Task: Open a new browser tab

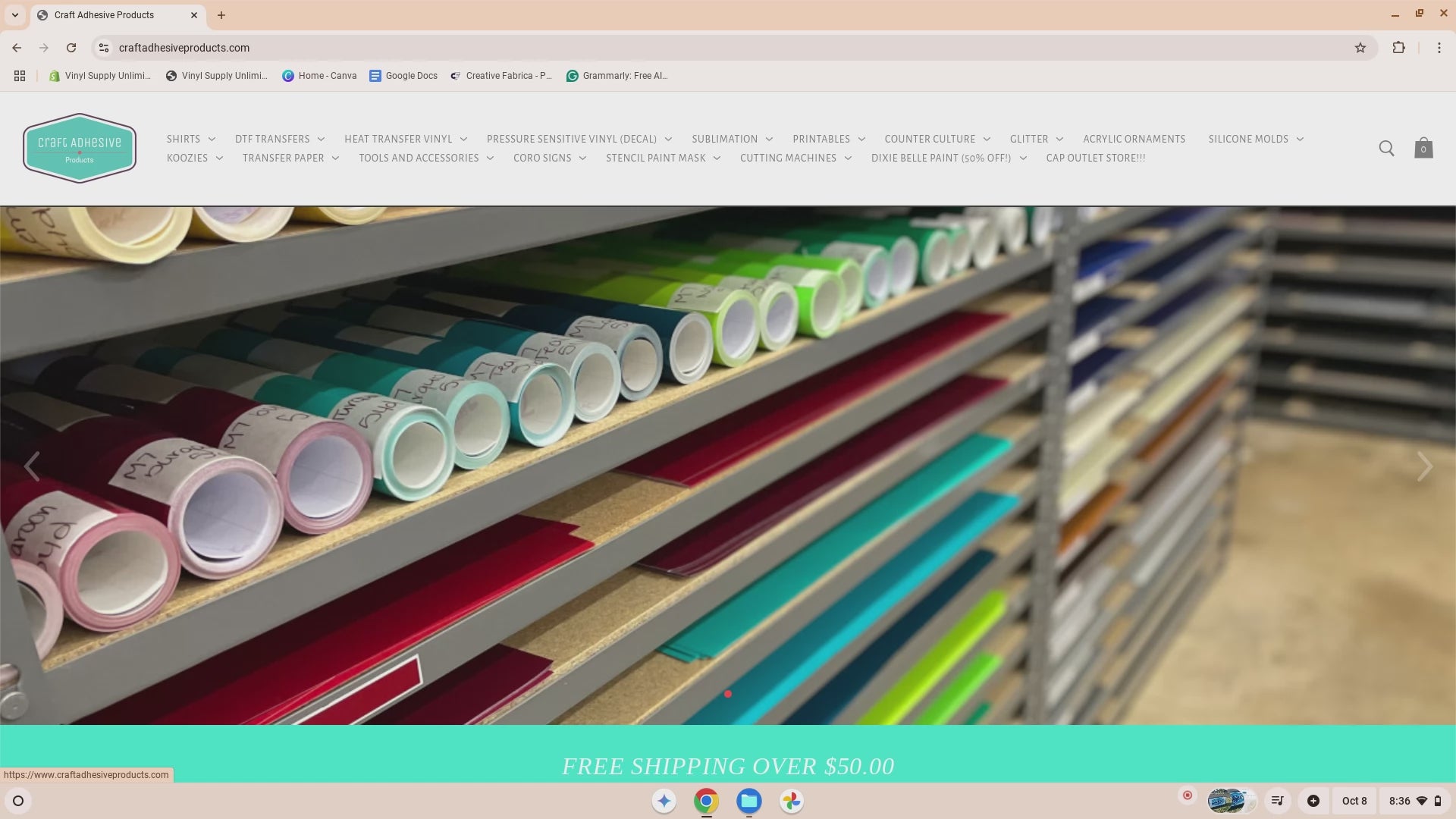Action: point(221,15)
